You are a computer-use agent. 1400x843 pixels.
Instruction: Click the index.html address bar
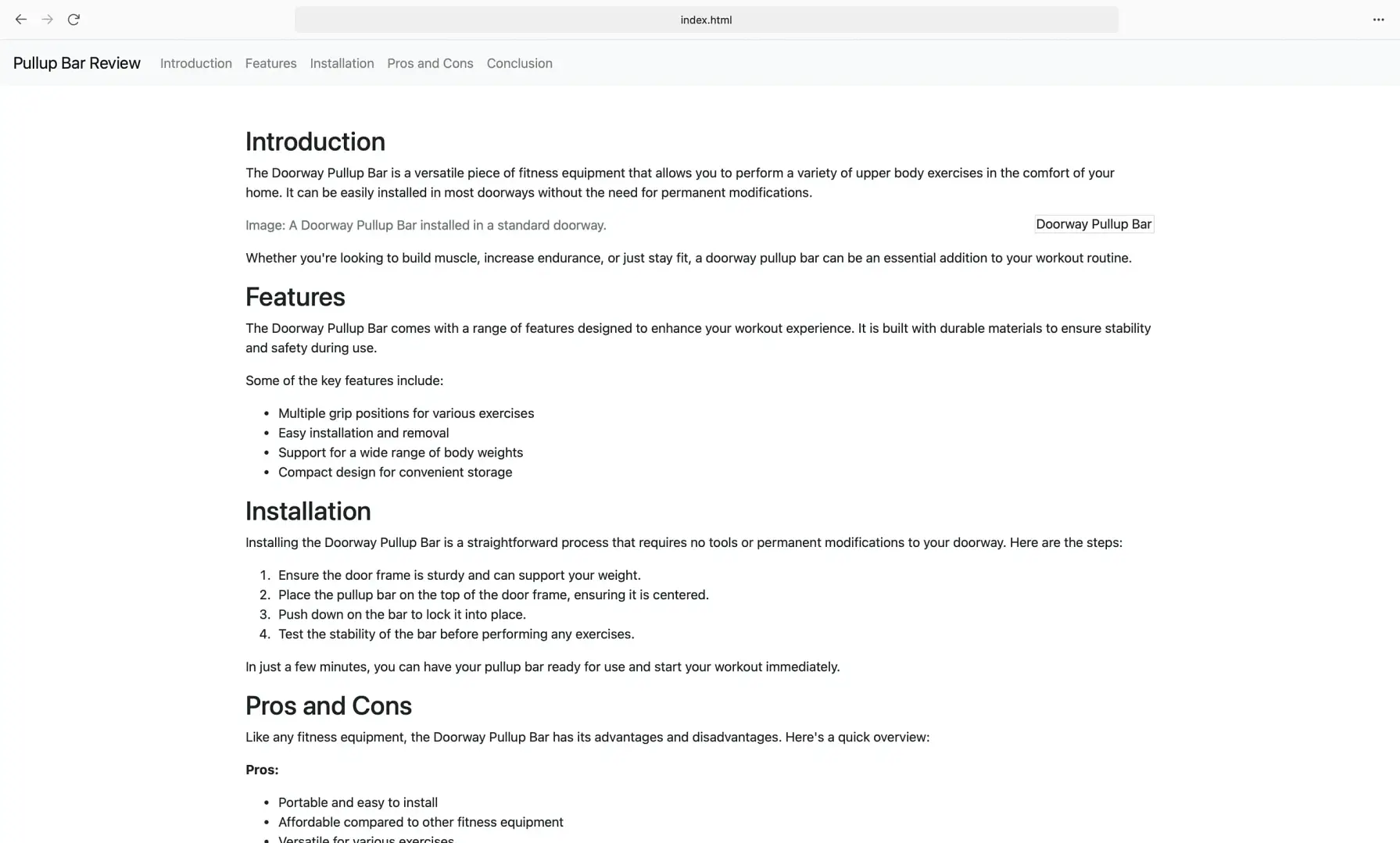[x=706, y=20]
